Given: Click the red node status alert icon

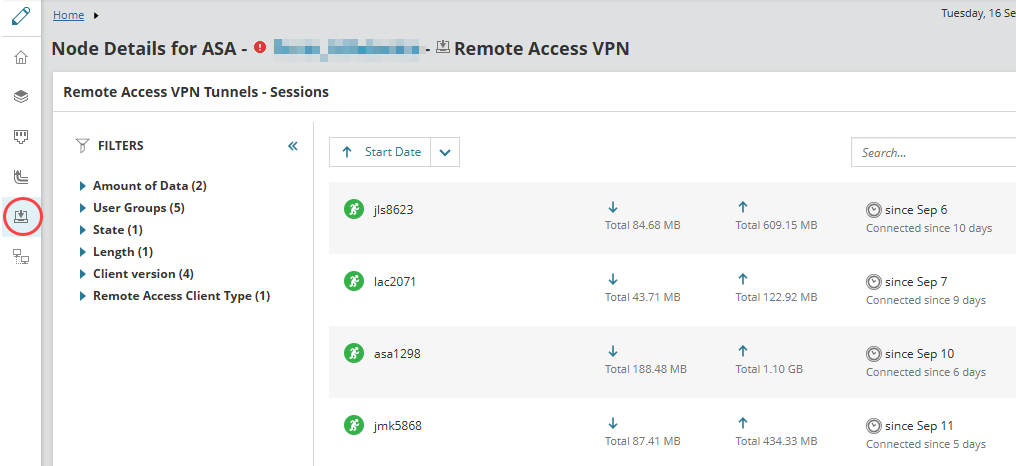Looking at the screenshot, I should tap(260, 48).
